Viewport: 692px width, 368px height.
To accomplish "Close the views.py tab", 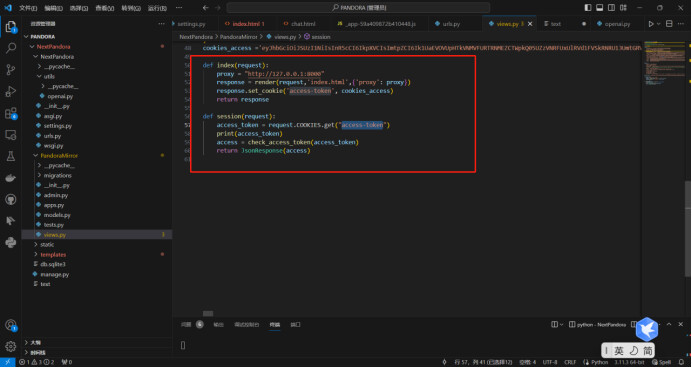I will 530,24.
